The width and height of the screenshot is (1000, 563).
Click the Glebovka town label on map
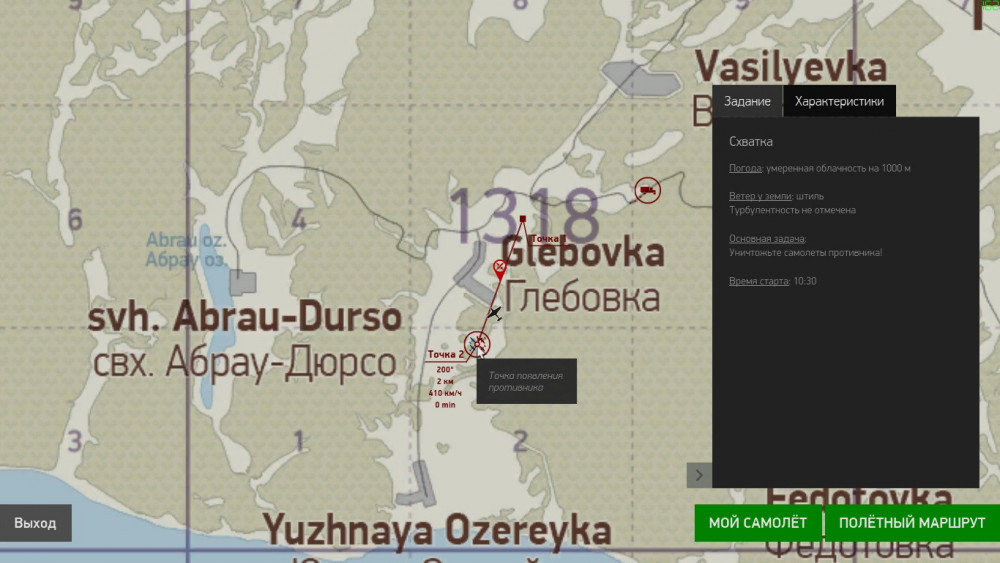[x=584, y=252]
